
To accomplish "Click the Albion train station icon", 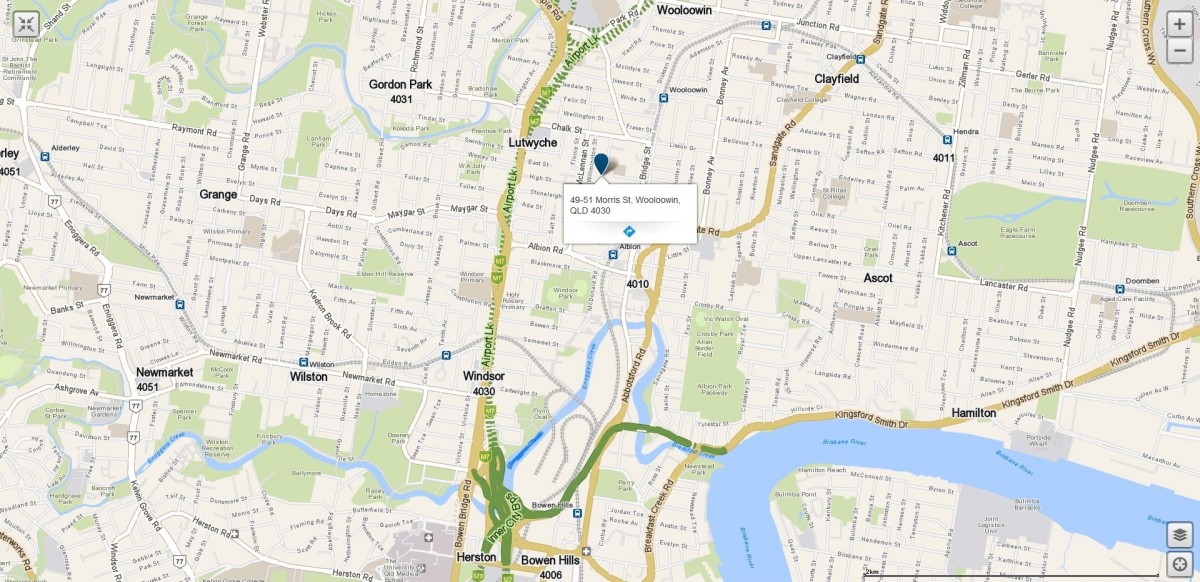I will (x=612, y=254).
